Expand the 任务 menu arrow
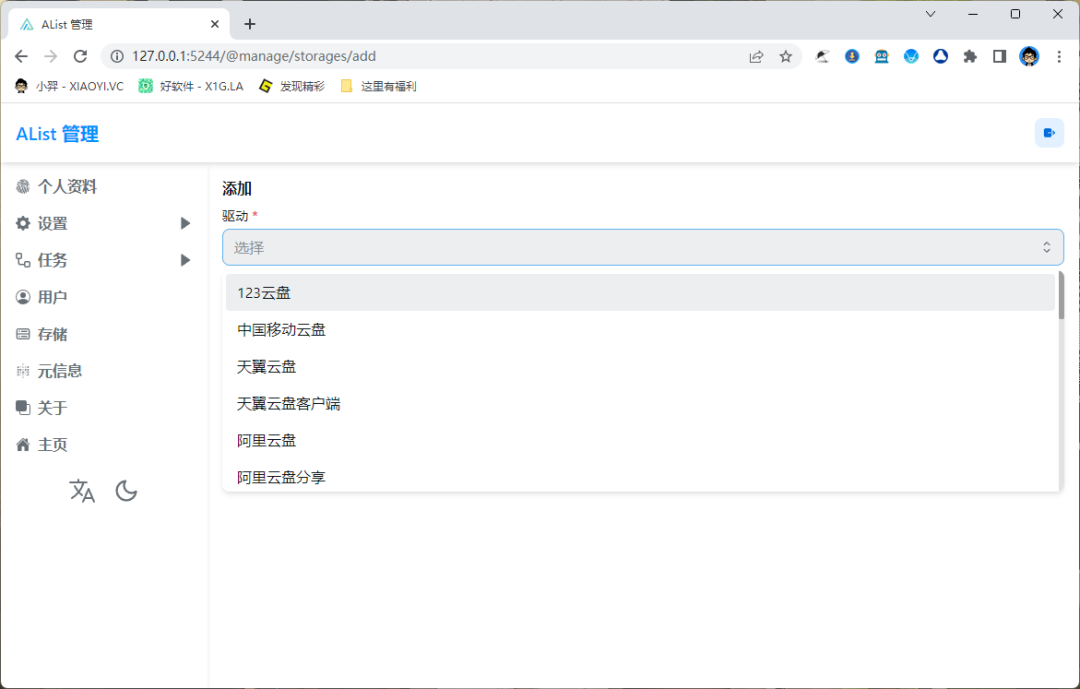The width and height of the screenshot is (1080, 689). (185, 260)
